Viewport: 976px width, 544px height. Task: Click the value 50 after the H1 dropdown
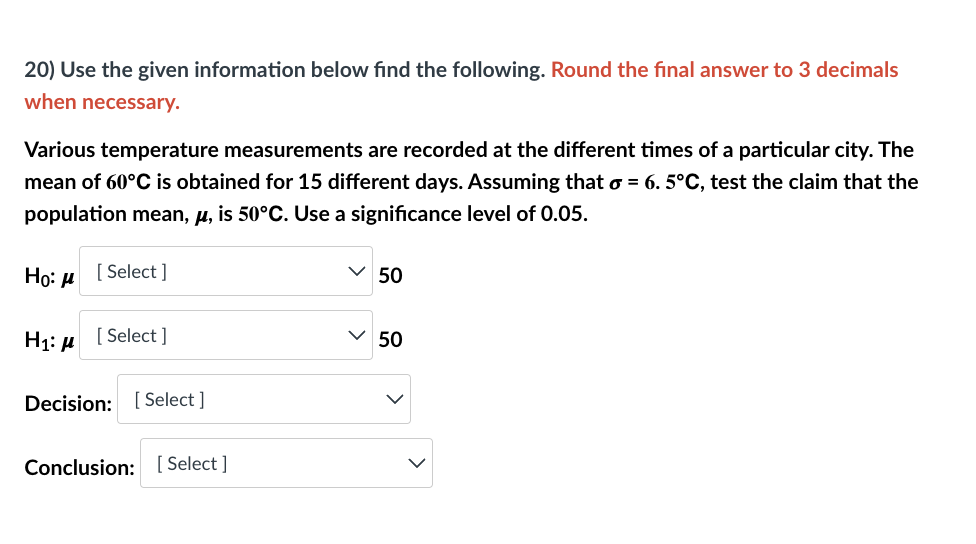point(390,340)
